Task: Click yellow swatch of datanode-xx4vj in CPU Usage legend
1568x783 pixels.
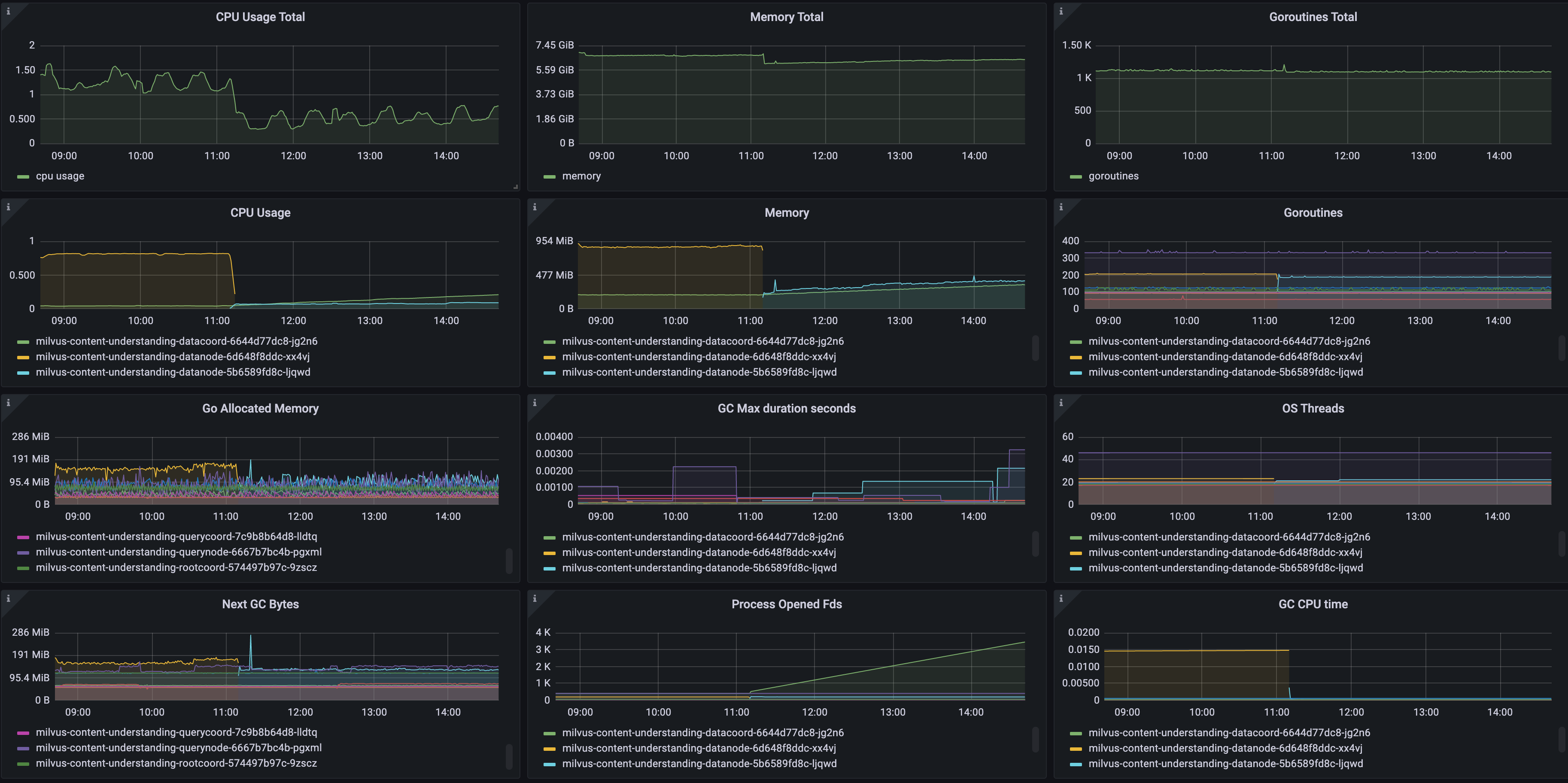Action: point(23,358)
